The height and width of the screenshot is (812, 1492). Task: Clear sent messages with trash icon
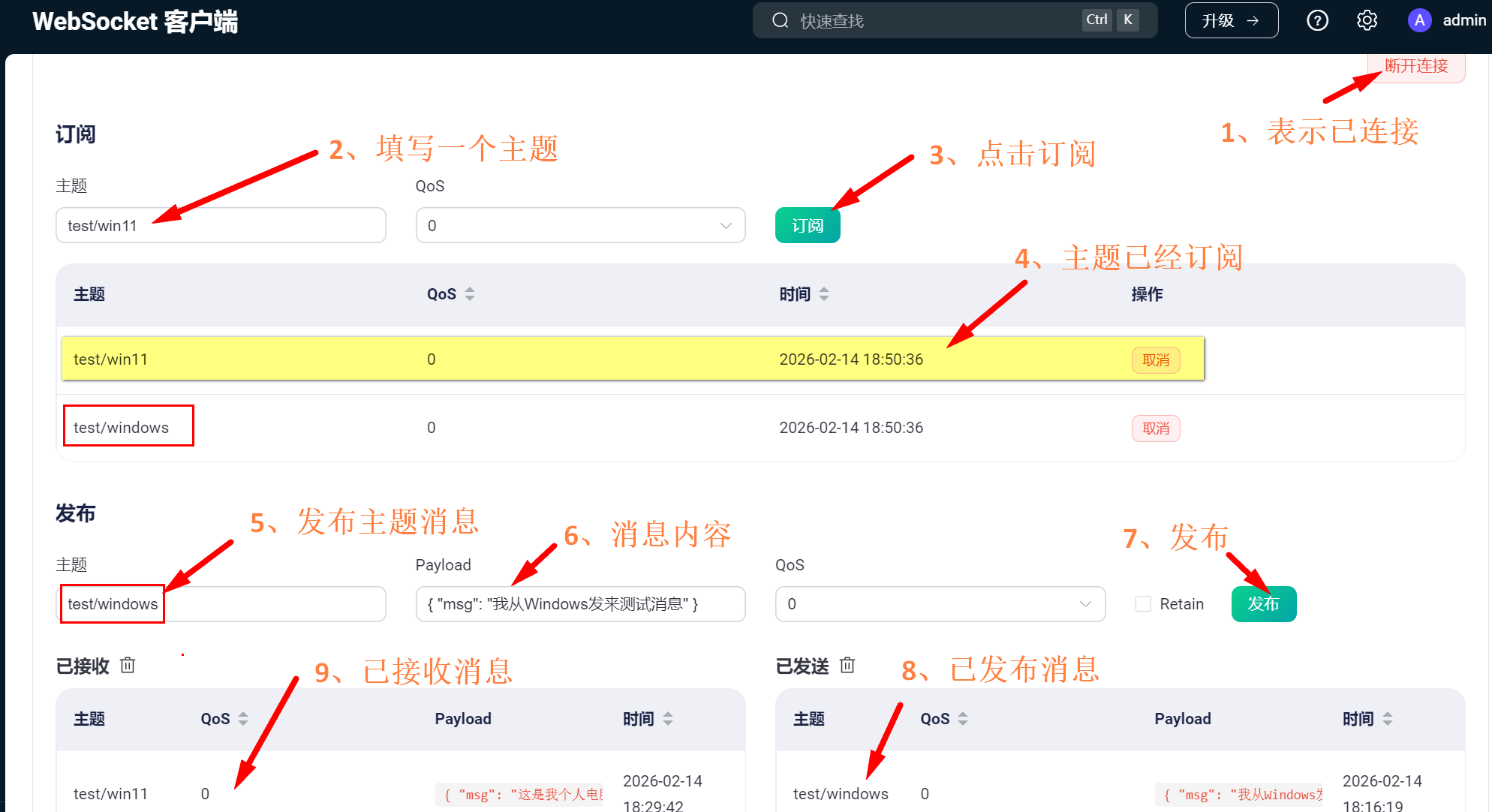pyautogui.click(x=847, y=666)
